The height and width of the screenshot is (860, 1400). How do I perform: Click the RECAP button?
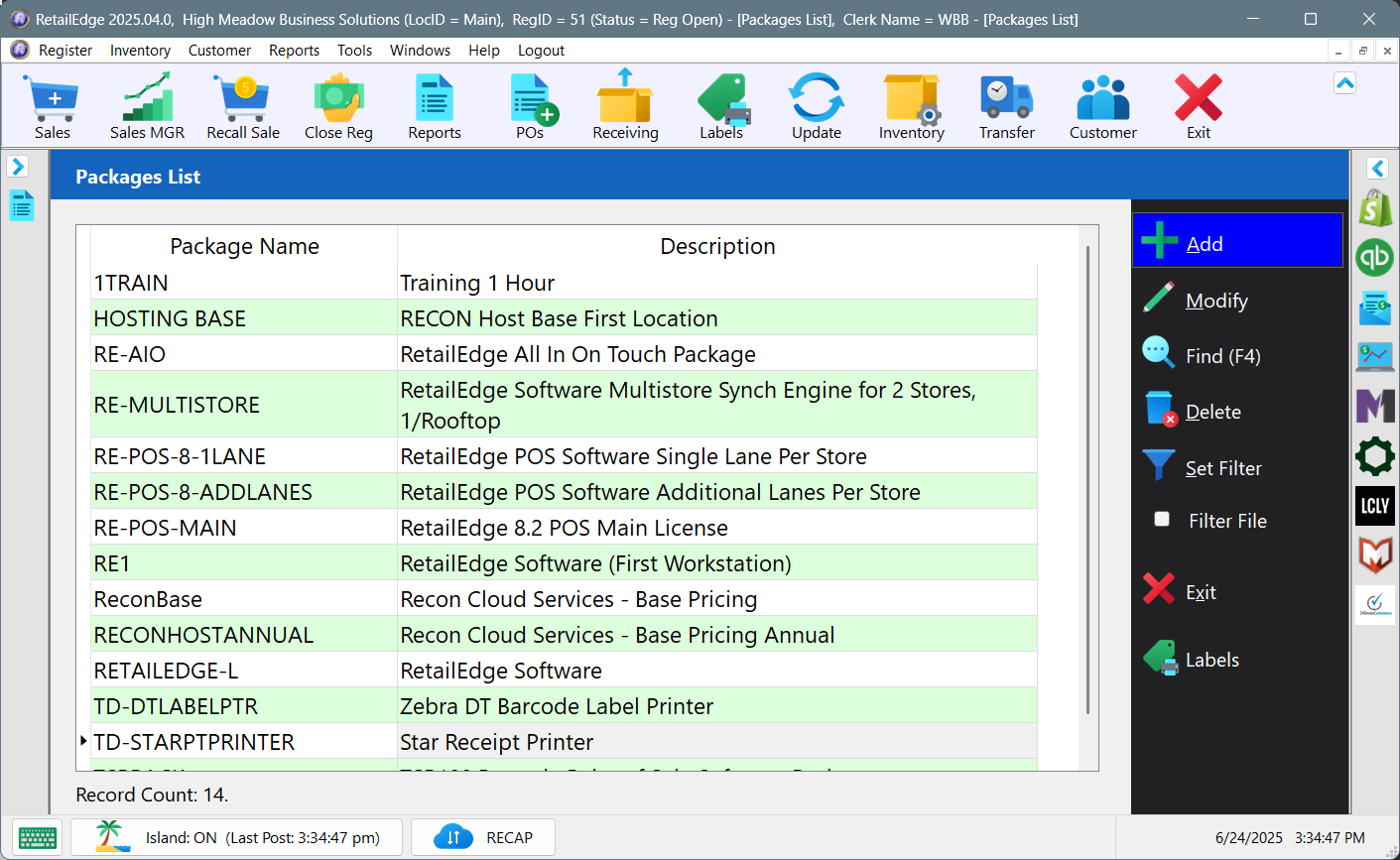point(483,837)
